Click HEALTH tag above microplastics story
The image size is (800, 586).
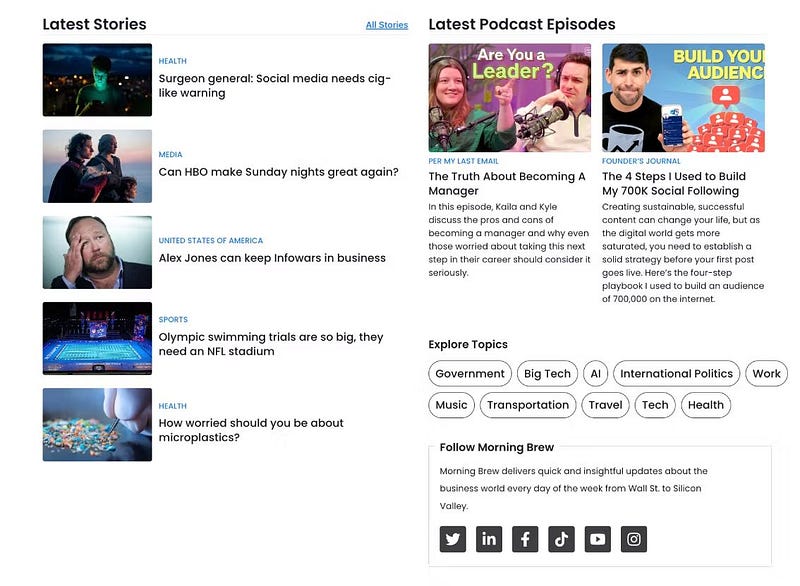pyautogui.click(x=172, y=406)
